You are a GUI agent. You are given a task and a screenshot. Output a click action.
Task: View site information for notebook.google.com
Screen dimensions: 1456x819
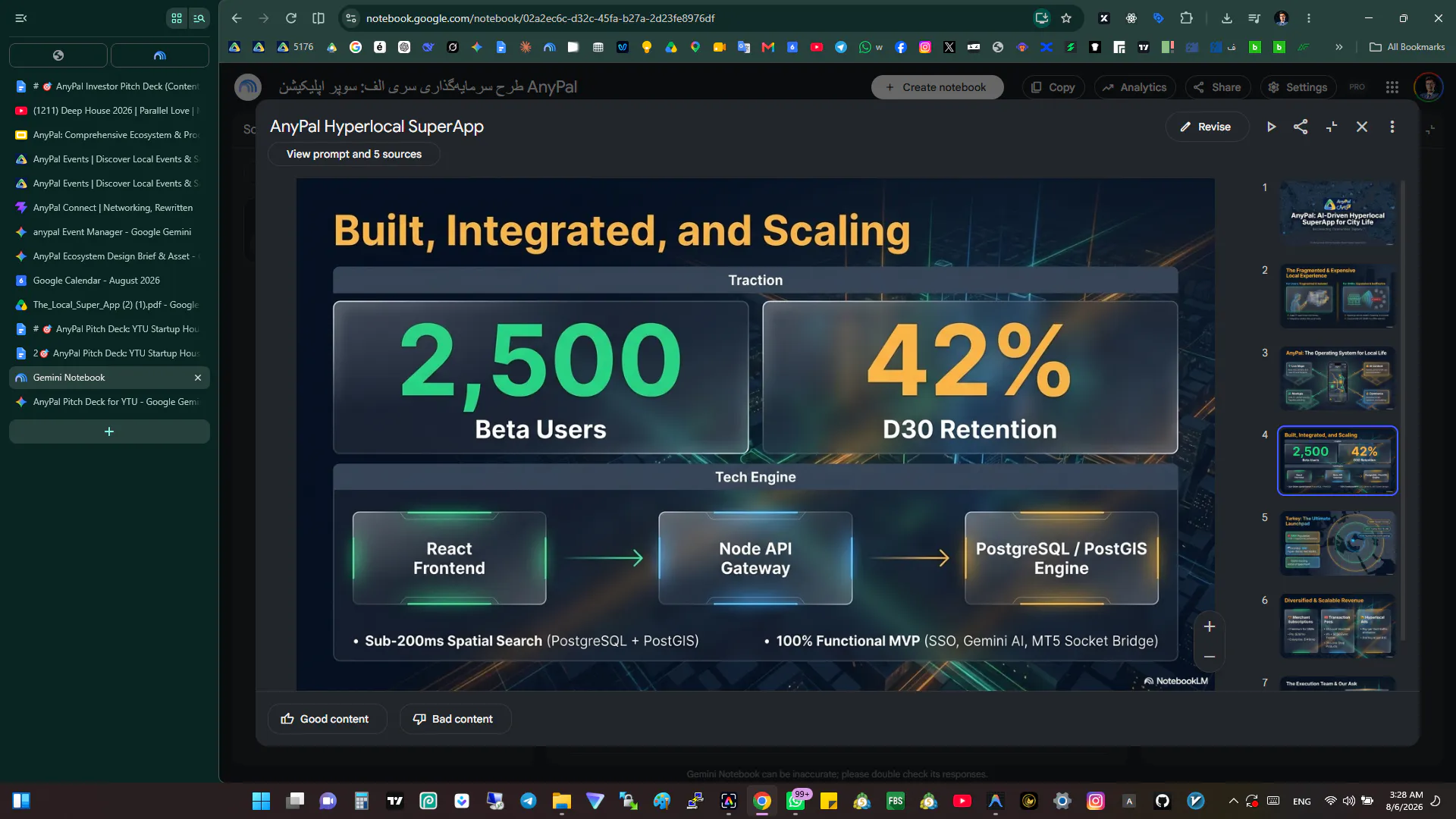coord(350,18)
